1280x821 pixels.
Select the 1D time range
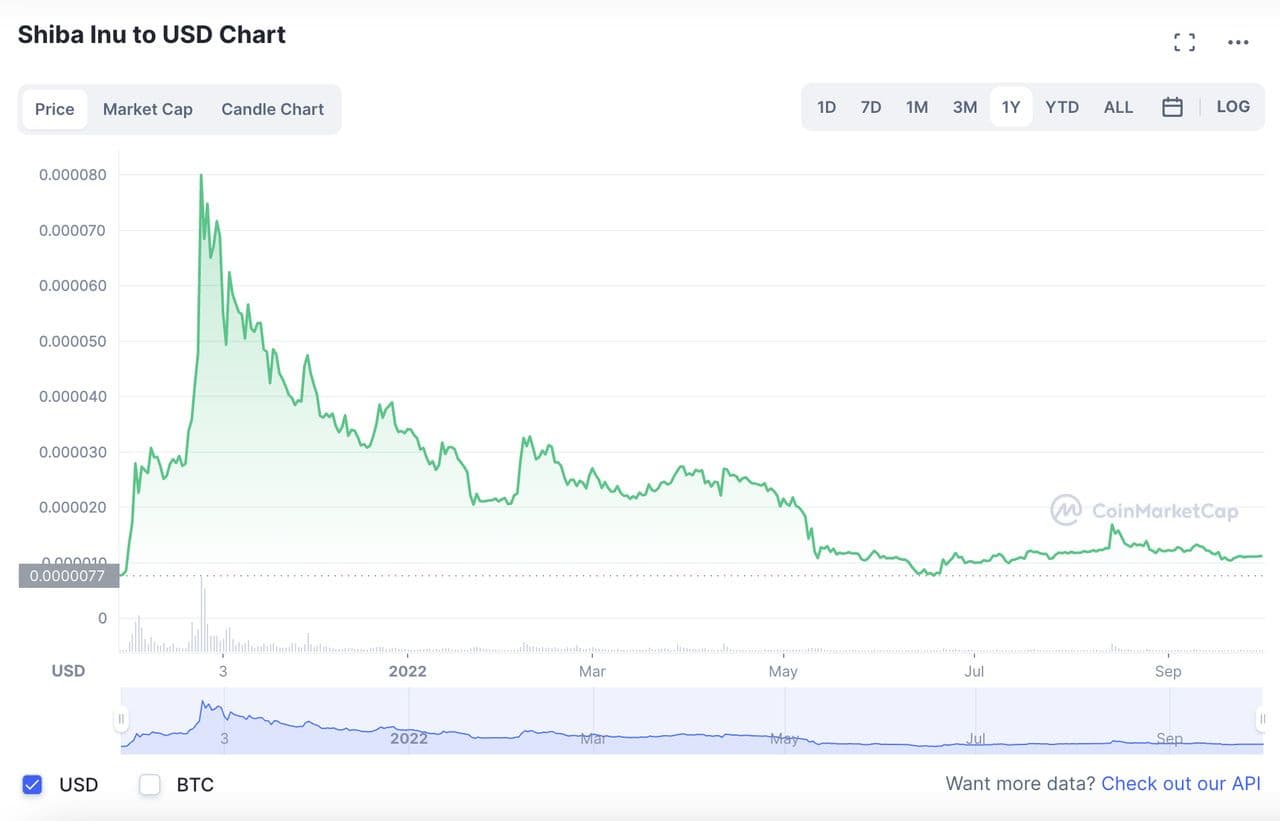826,107
